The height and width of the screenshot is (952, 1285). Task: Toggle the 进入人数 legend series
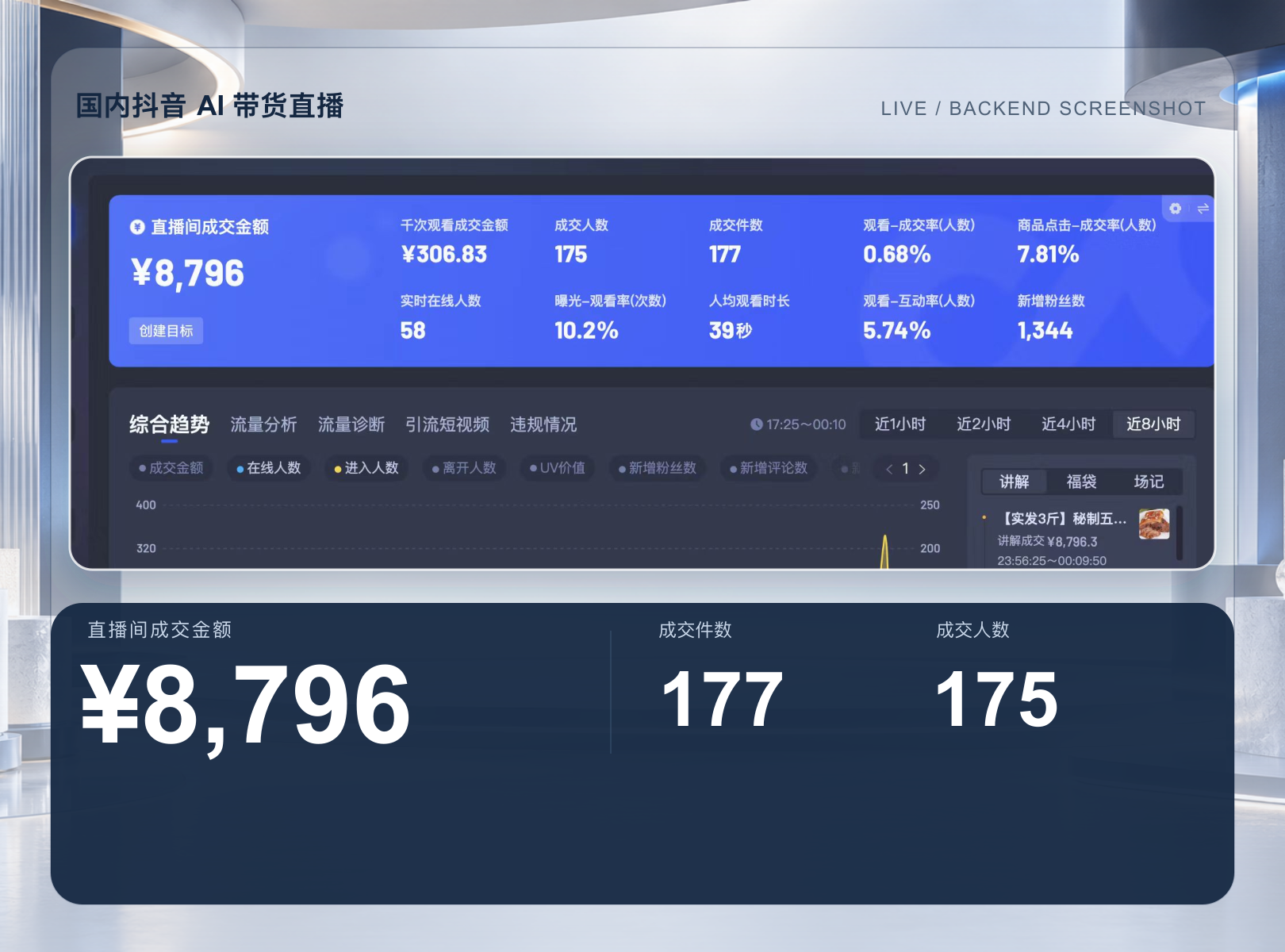(366, 468)
